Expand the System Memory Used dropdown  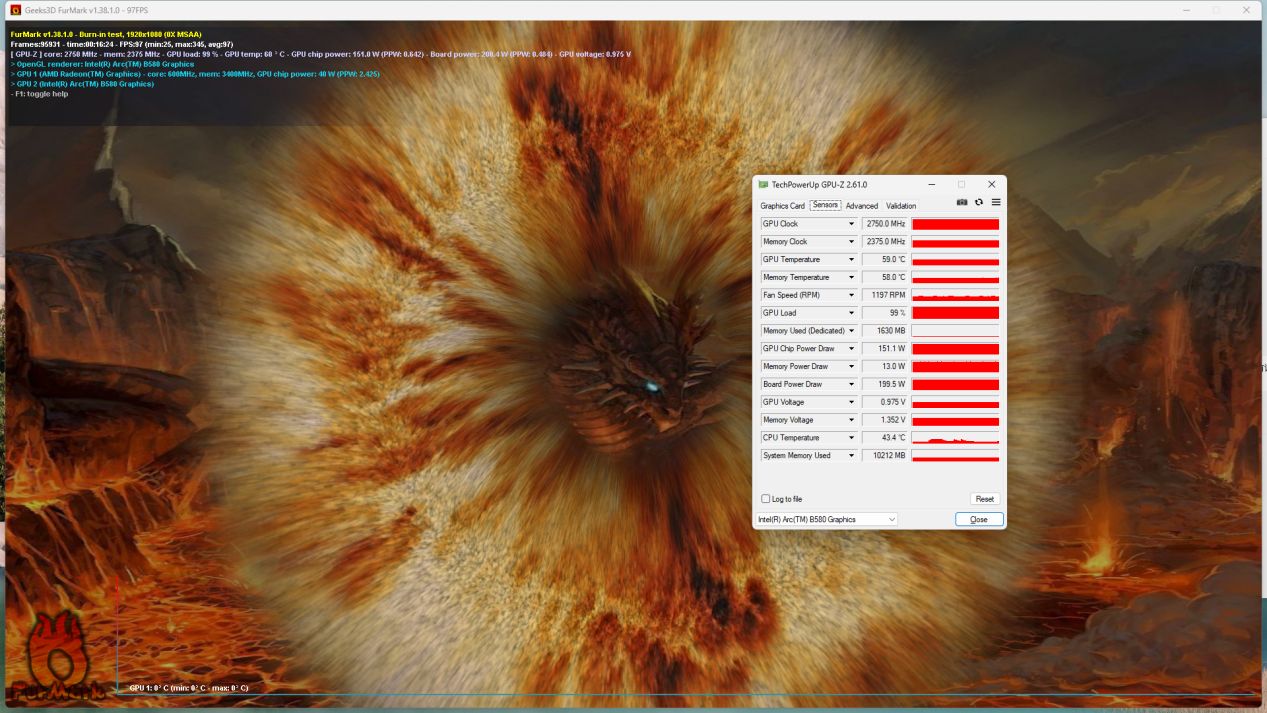click(852, 456)
